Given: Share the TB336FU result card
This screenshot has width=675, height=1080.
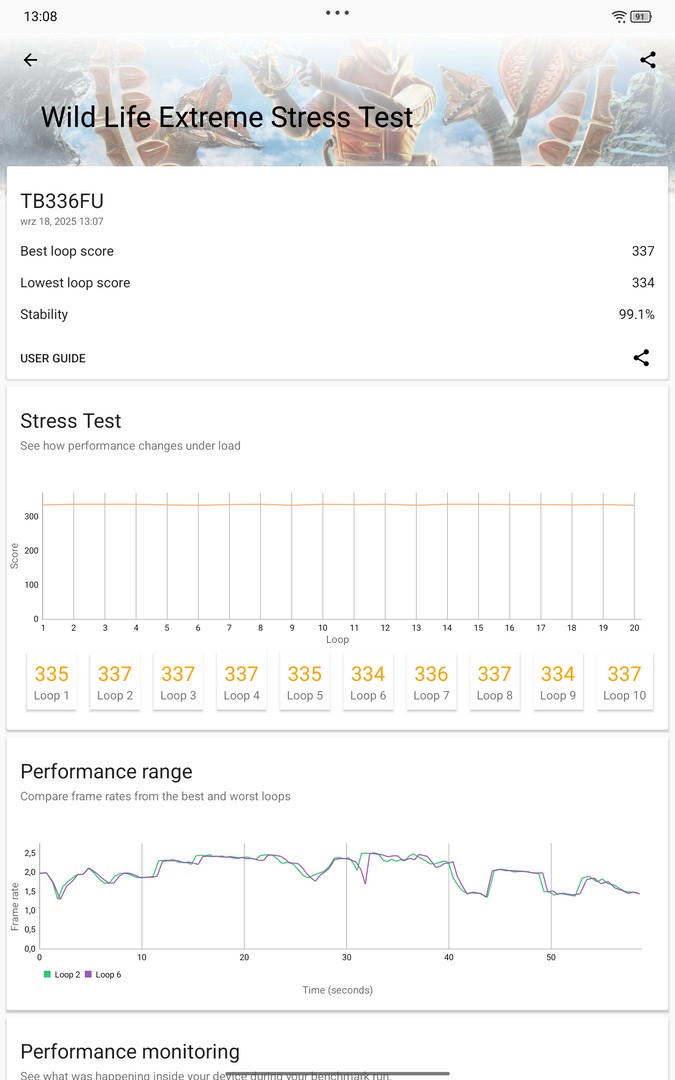Looking at the screenshot, I should click(641, 358).
